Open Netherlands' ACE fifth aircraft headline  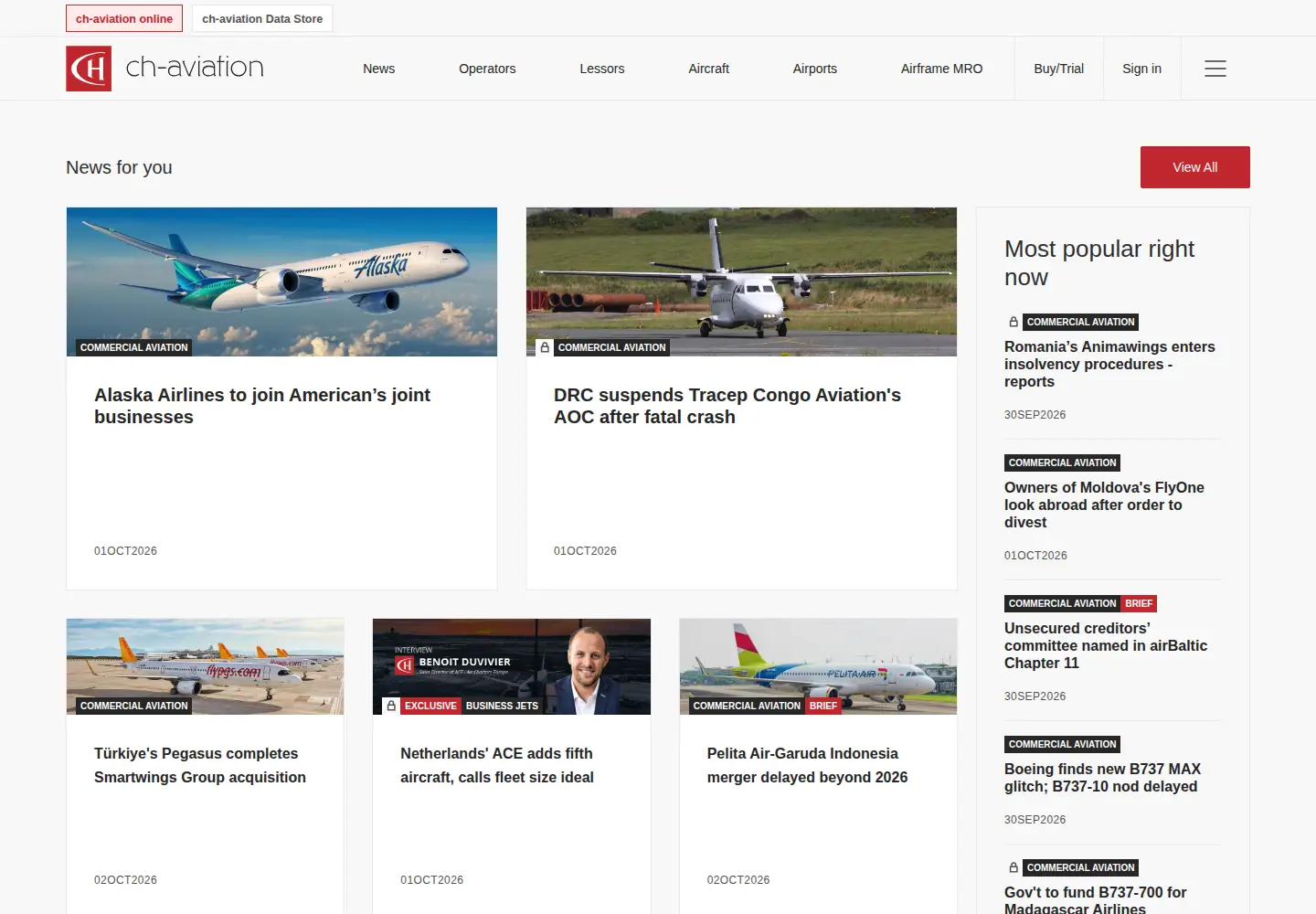(x=497, y=765)
